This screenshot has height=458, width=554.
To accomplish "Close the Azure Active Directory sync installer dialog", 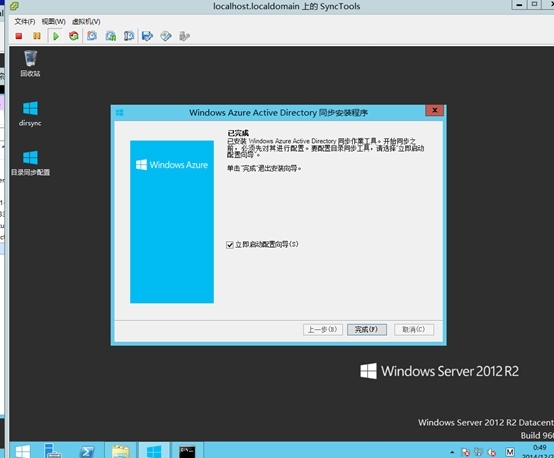I will point(435,110).
